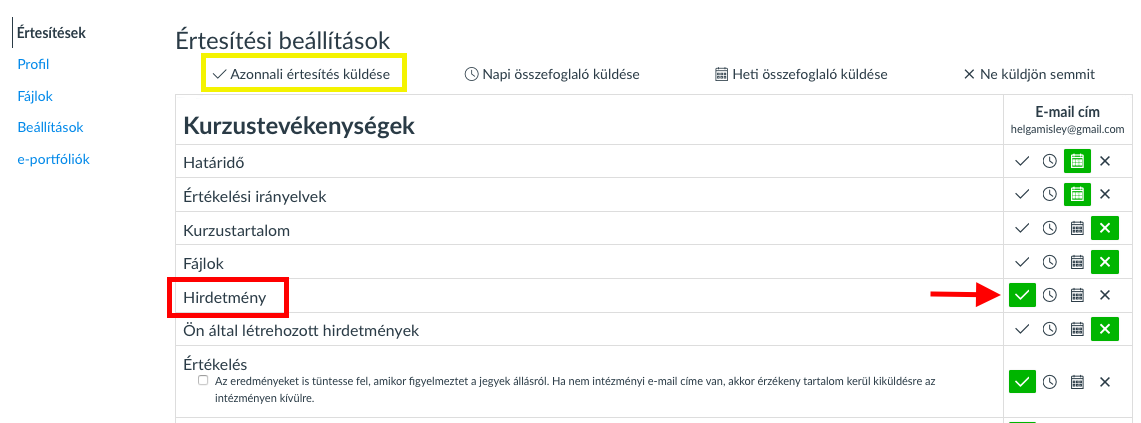
Task: Select daily summary clock icon for Értékelési irányelvek
Action: coord(1049,194)
